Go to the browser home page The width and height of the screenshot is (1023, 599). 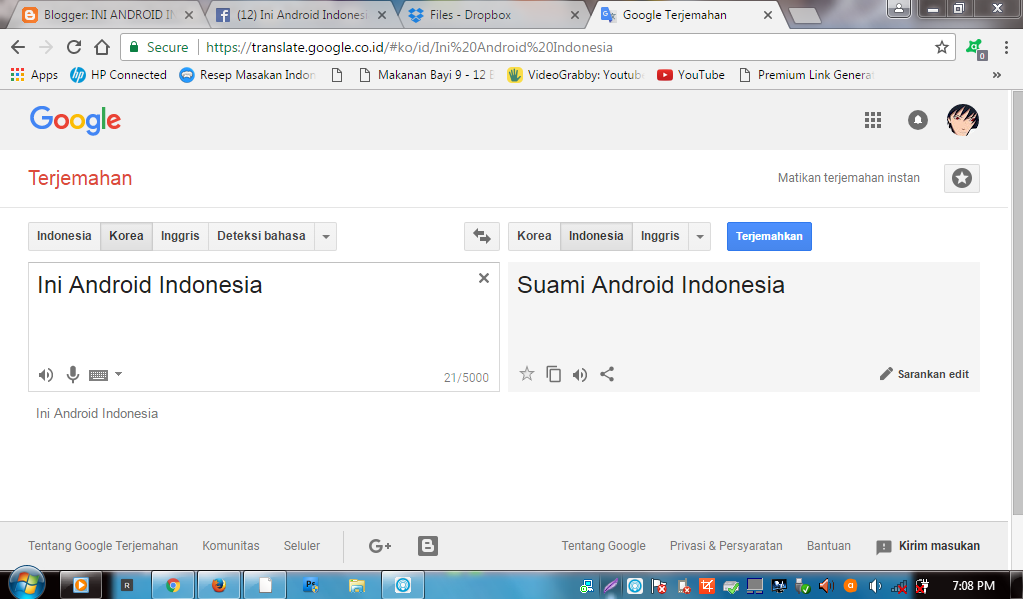pyautogui.click(x=102, y=47)
